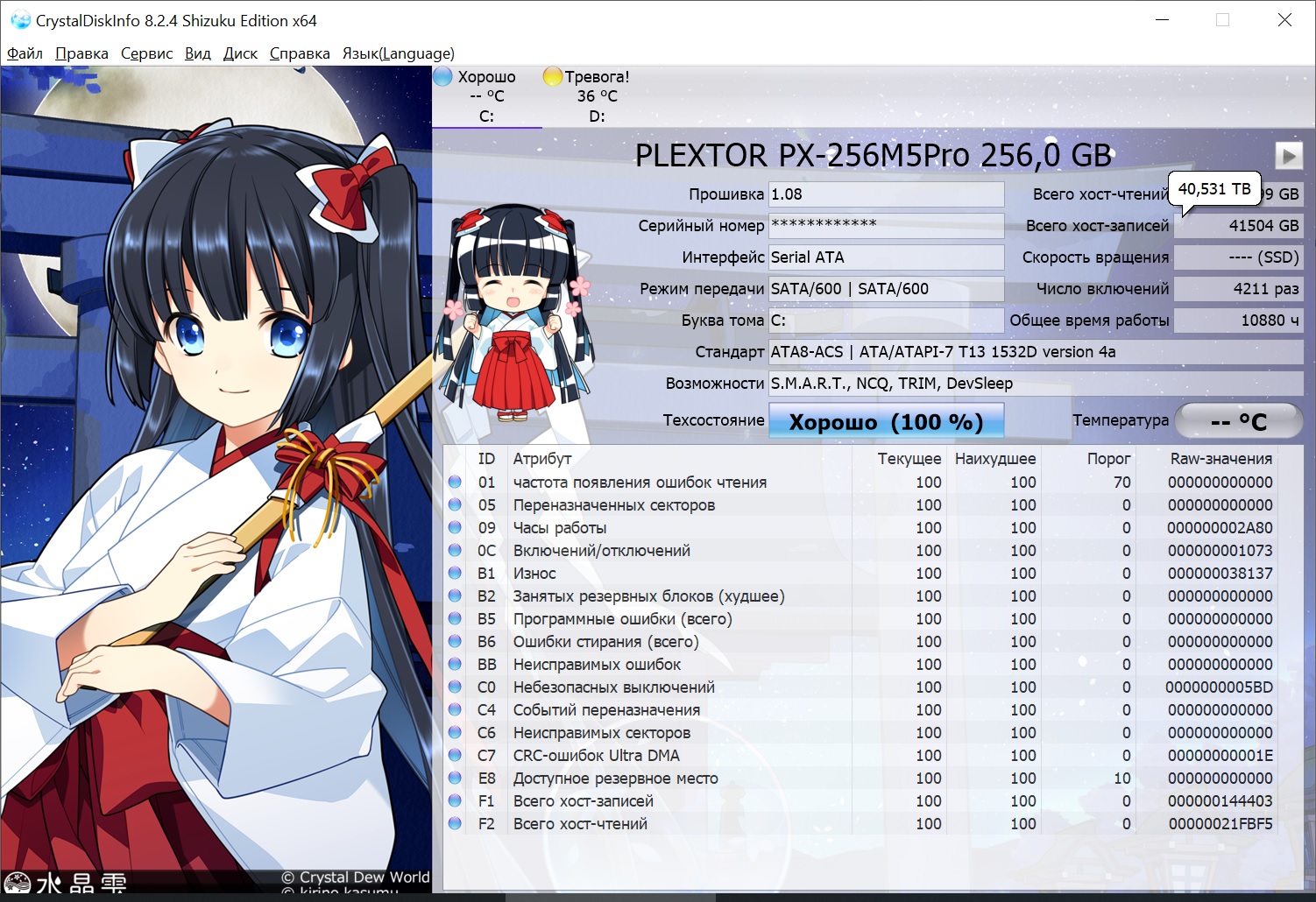Click the blue status orb for drive C:
1316x902 pixels.
[x=443, y=77]
